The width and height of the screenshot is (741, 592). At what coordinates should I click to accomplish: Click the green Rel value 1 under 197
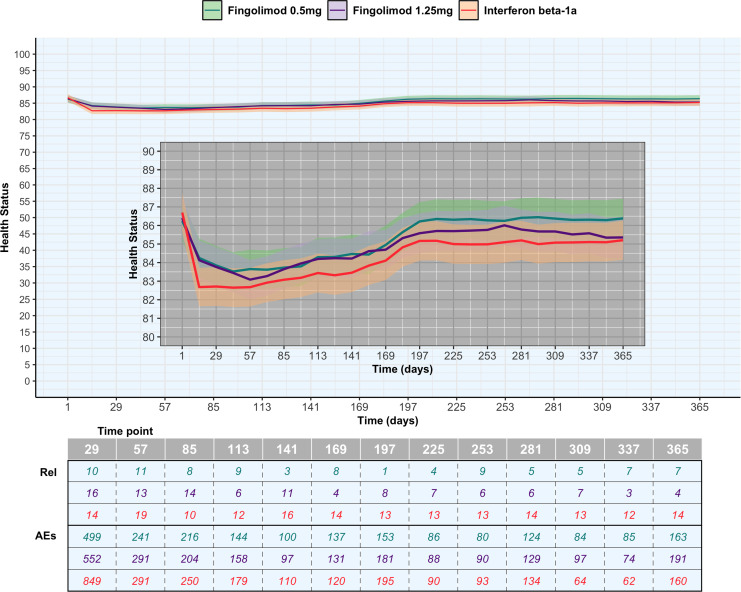[385, 471]
